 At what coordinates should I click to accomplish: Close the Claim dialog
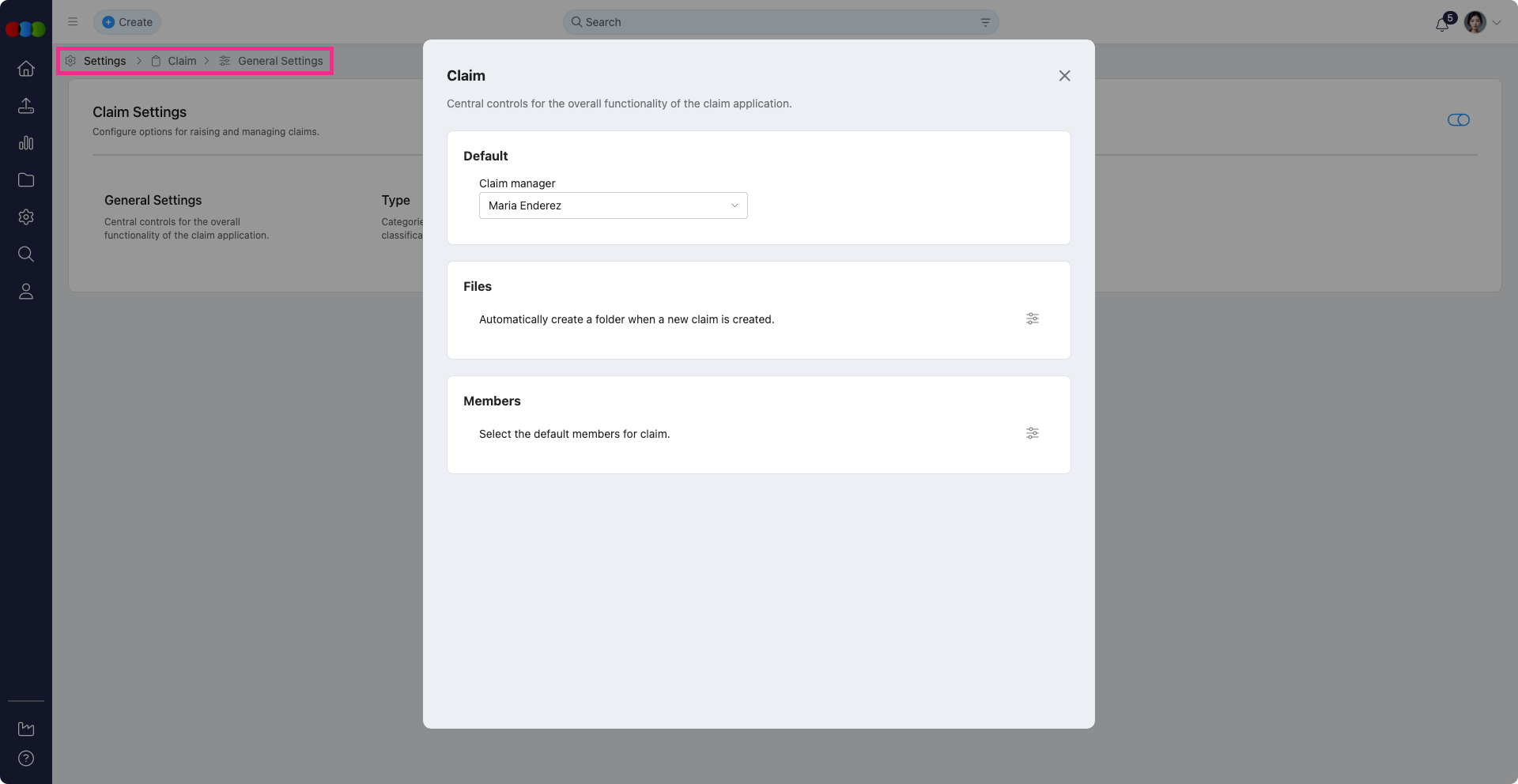click(x=1064, y=76)
